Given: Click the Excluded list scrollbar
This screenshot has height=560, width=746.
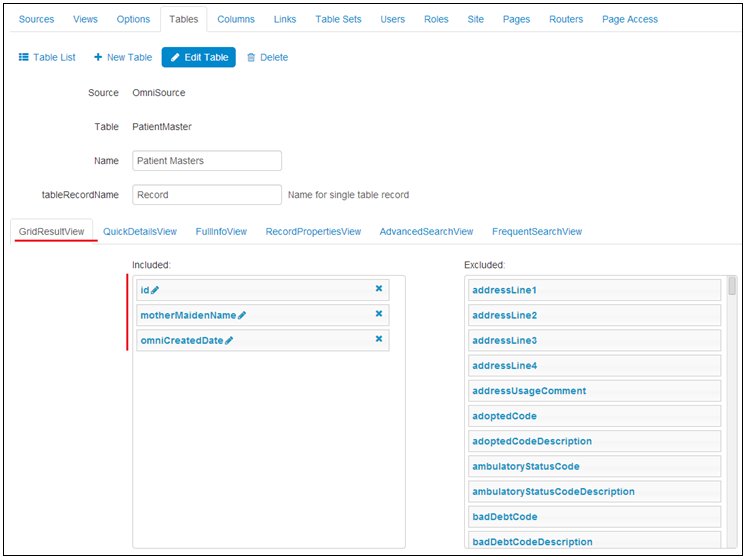Looking at the screenshot, I should coord(733,288).
